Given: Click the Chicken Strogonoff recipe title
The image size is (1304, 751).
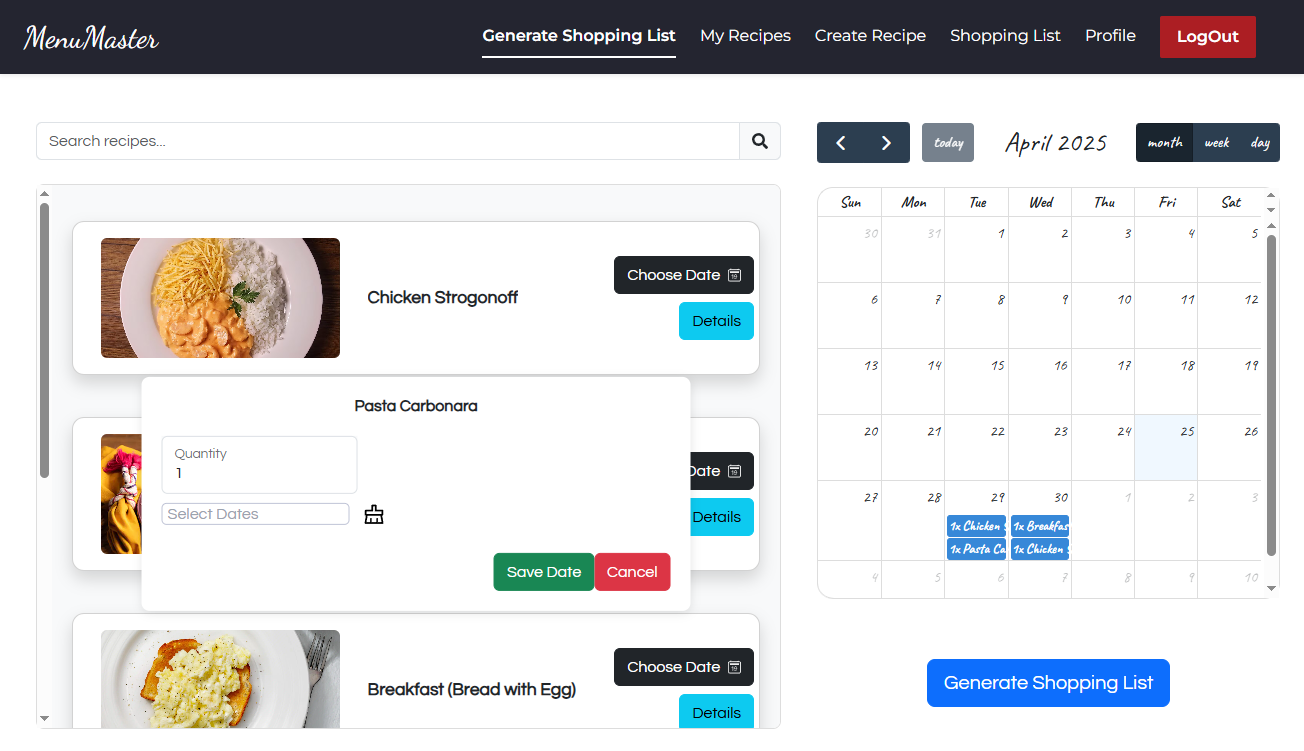Looking at the screenshot, I should pyautogui.click(x=442, y=297).
